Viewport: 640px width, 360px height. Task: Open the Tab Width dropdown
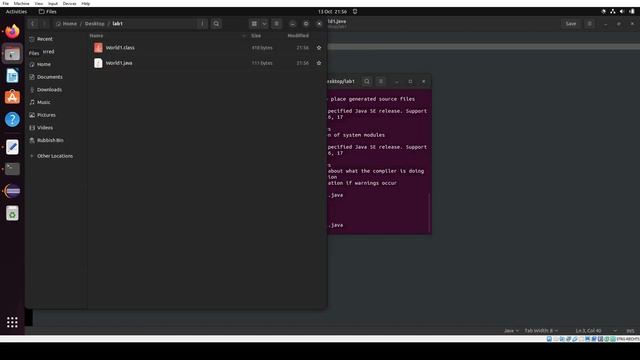coord(541,331)
